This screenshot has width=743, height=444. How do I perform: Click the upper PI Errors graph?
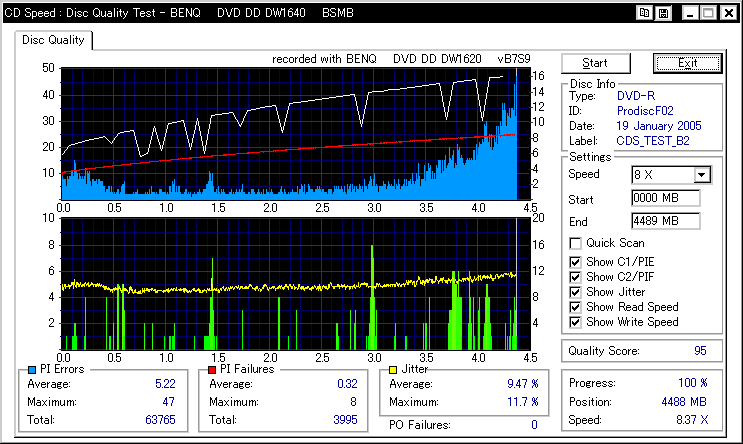click(x=296, y=134)
